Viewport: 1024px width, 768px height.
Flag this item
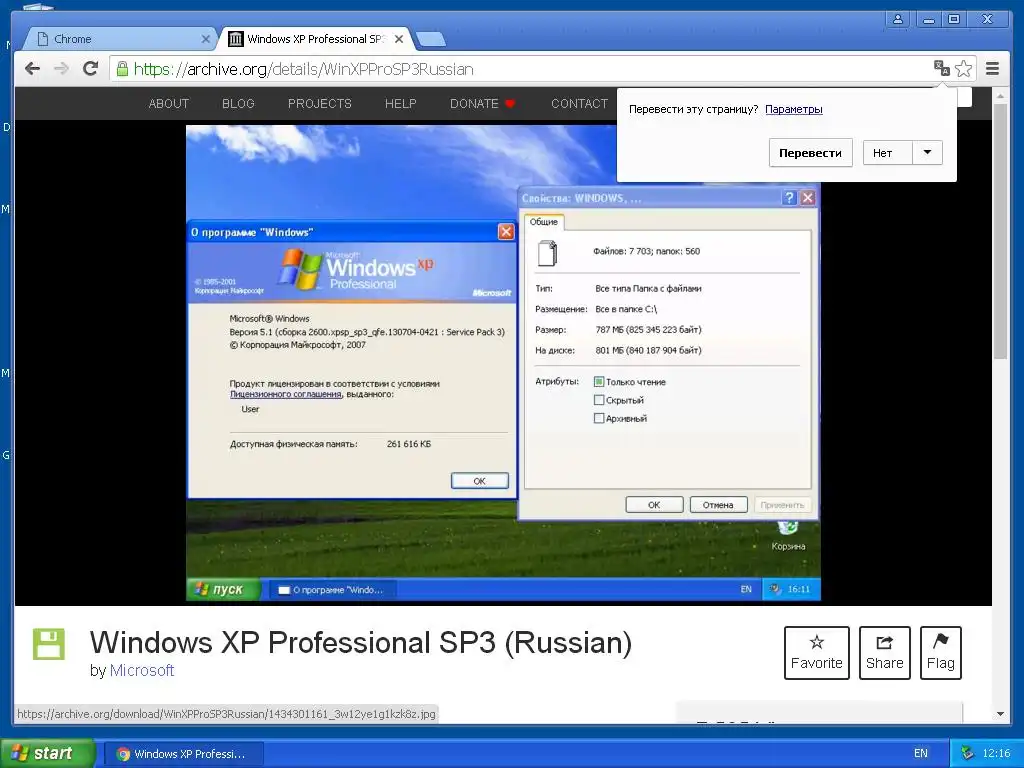(x=940, y=652)
